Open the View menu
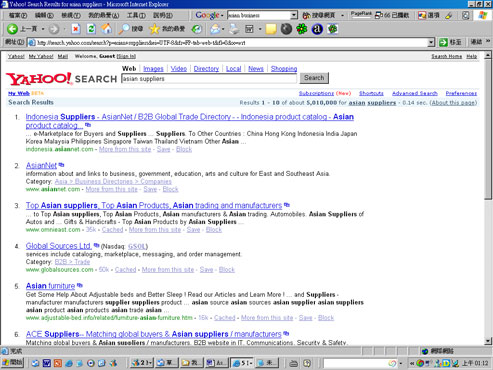This screenshot has width=493, height=370. tap(71, 15)
